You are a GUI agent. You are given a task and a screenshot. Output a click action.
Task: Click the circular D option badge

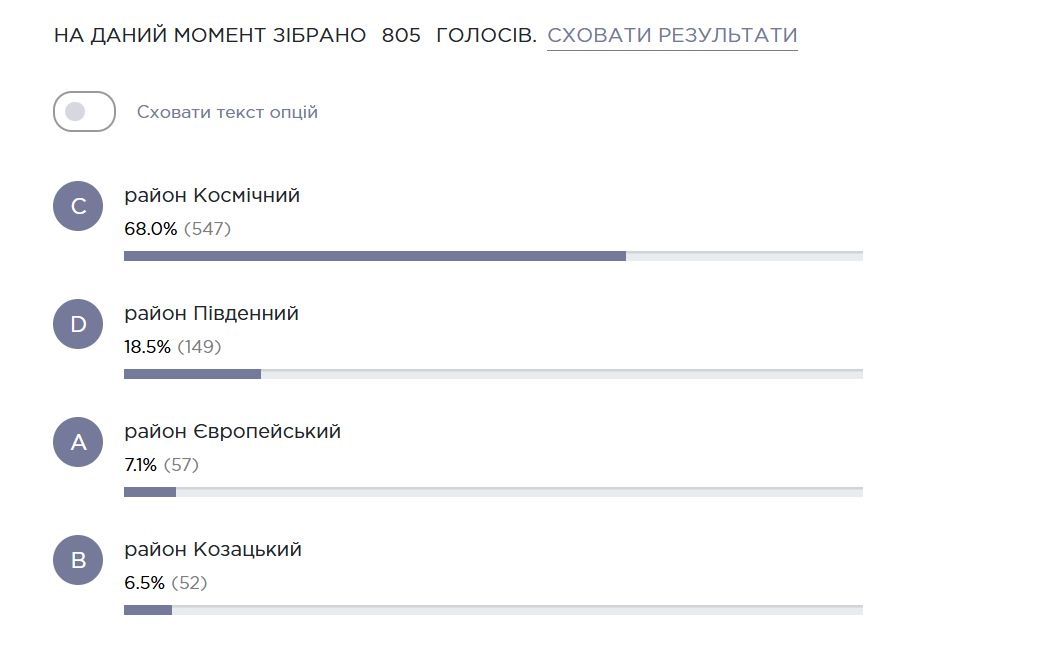pyautogui.click(x=78, y=324)
